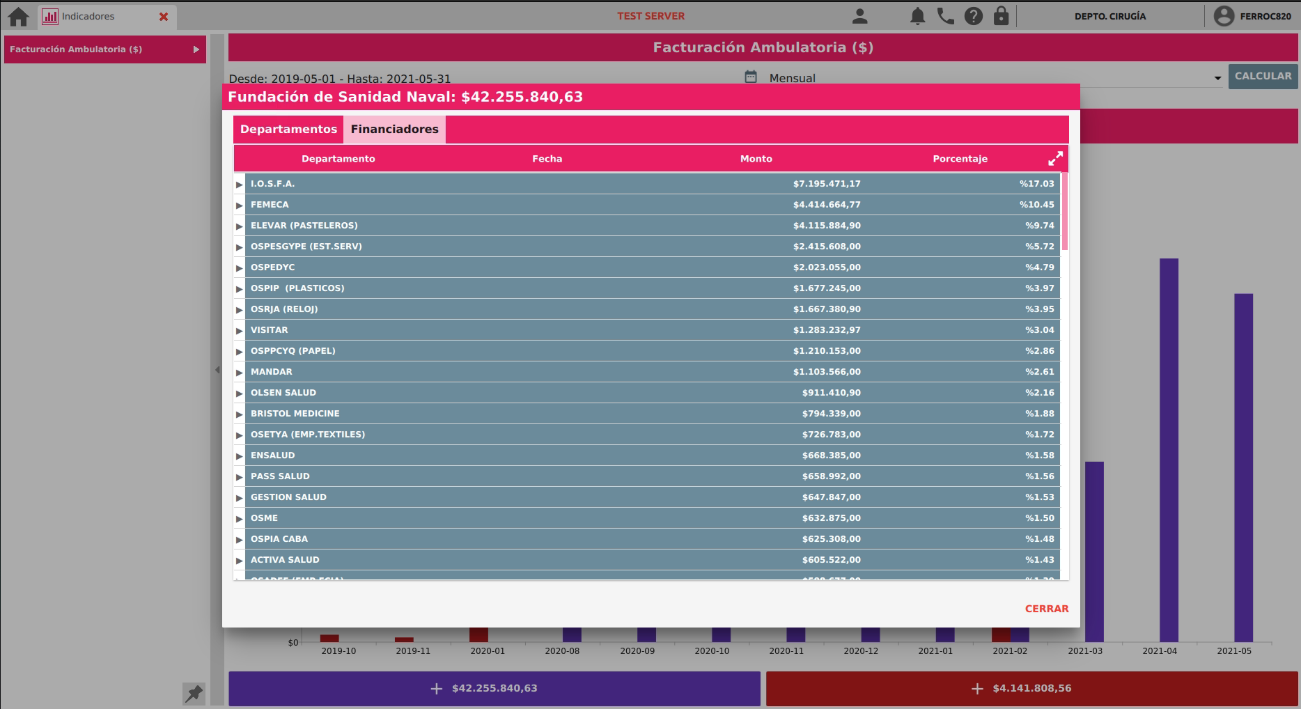Screen dimensions: 1301x709
Task: Expand the table to fullscreen icon
Action: pos(1055,159)
